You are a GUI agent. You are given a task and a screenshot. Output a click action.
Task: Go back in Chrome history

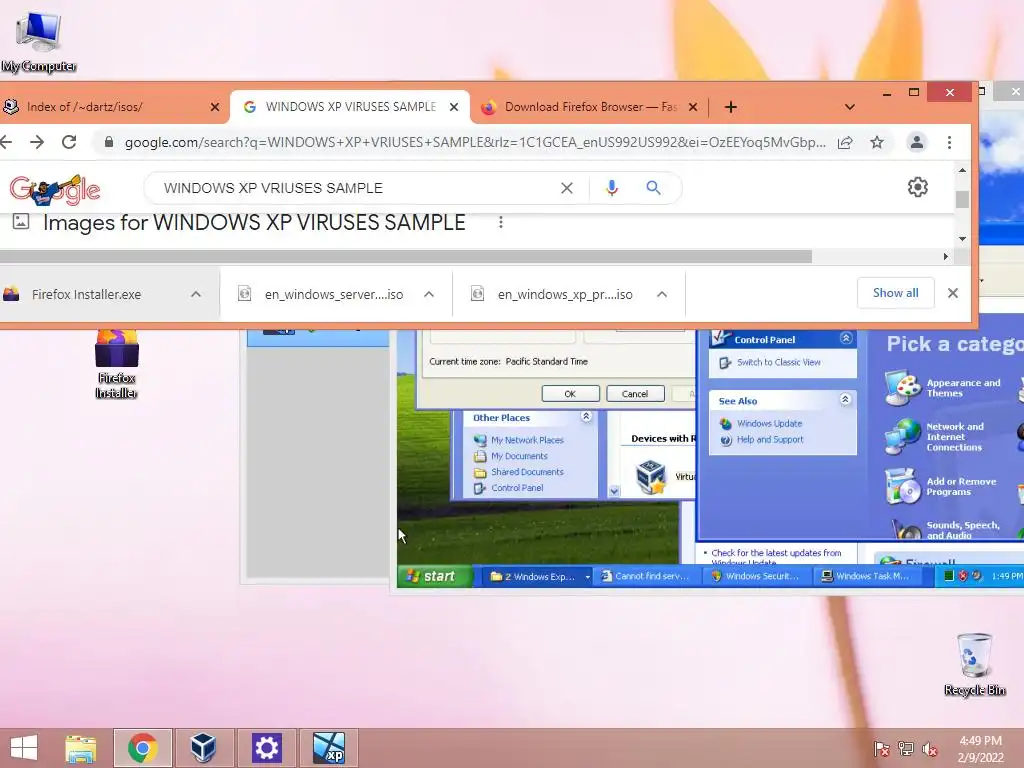click(6, 142)
